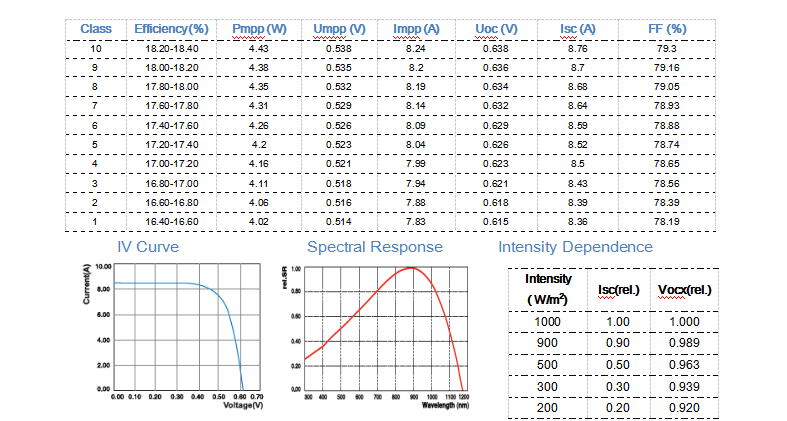Click the Intensity (W/m²) table header
The height and width of the screenshot is (421, 787).
(547, 289)
